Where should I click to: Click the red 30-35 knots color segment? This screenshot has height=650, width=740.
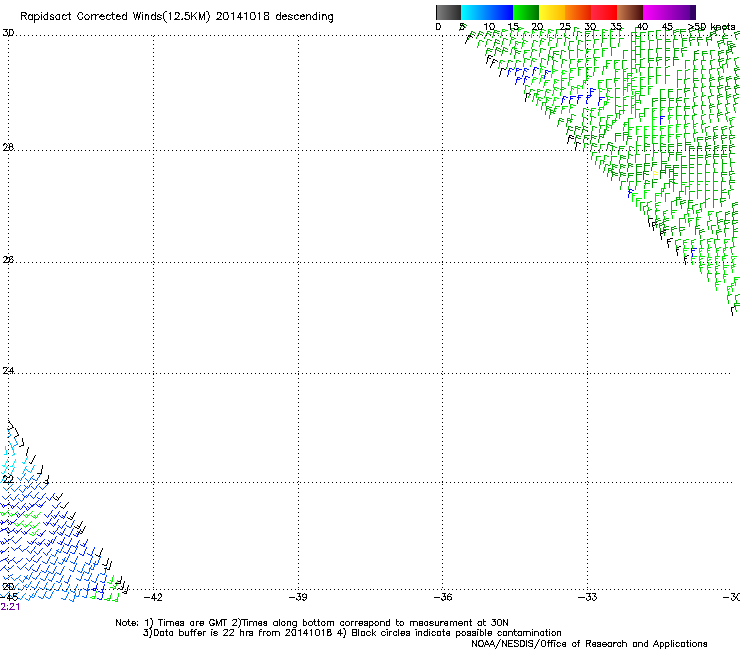coord(604,12)
